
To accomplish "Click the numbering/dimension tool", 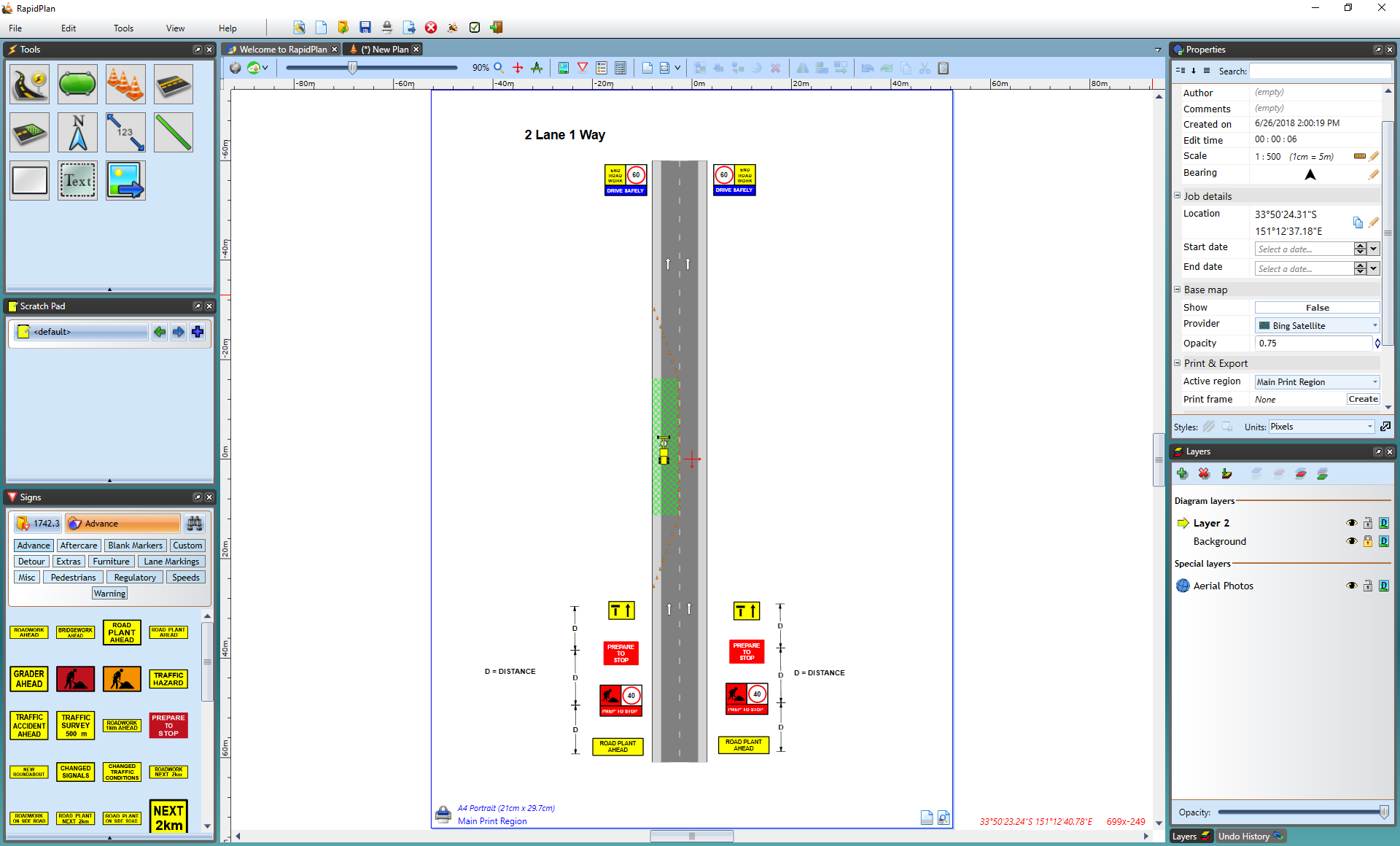I will (124, 132).
